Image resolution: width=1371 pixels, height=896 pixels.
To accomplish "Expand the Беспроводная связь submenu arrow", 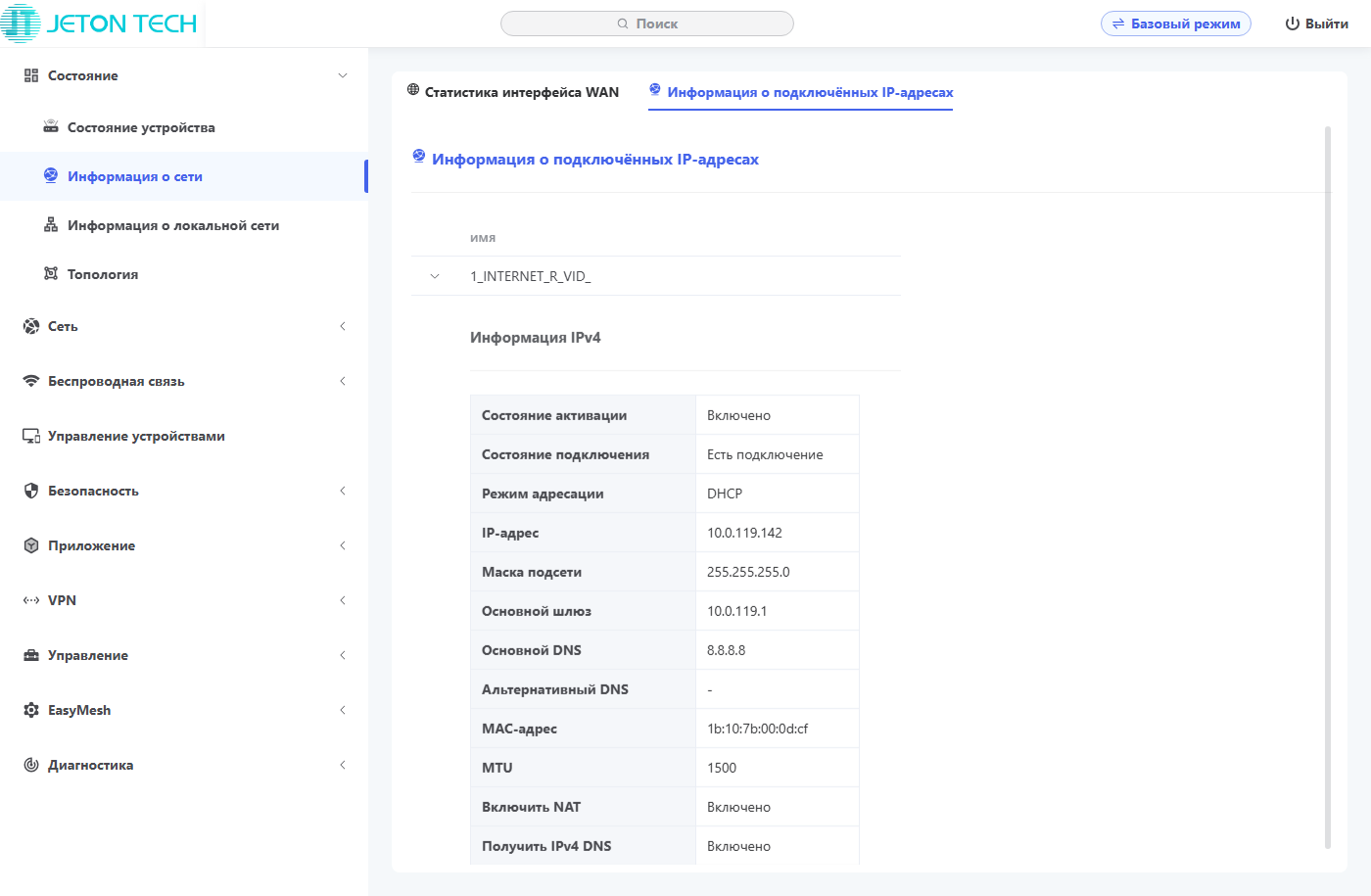I will tap(343, 381).
